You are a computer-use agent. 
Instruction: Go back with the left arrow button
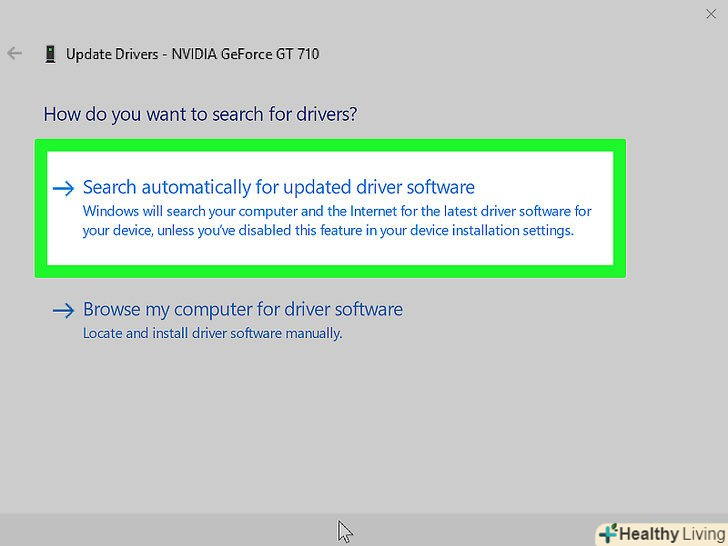[x=14, y=53]
